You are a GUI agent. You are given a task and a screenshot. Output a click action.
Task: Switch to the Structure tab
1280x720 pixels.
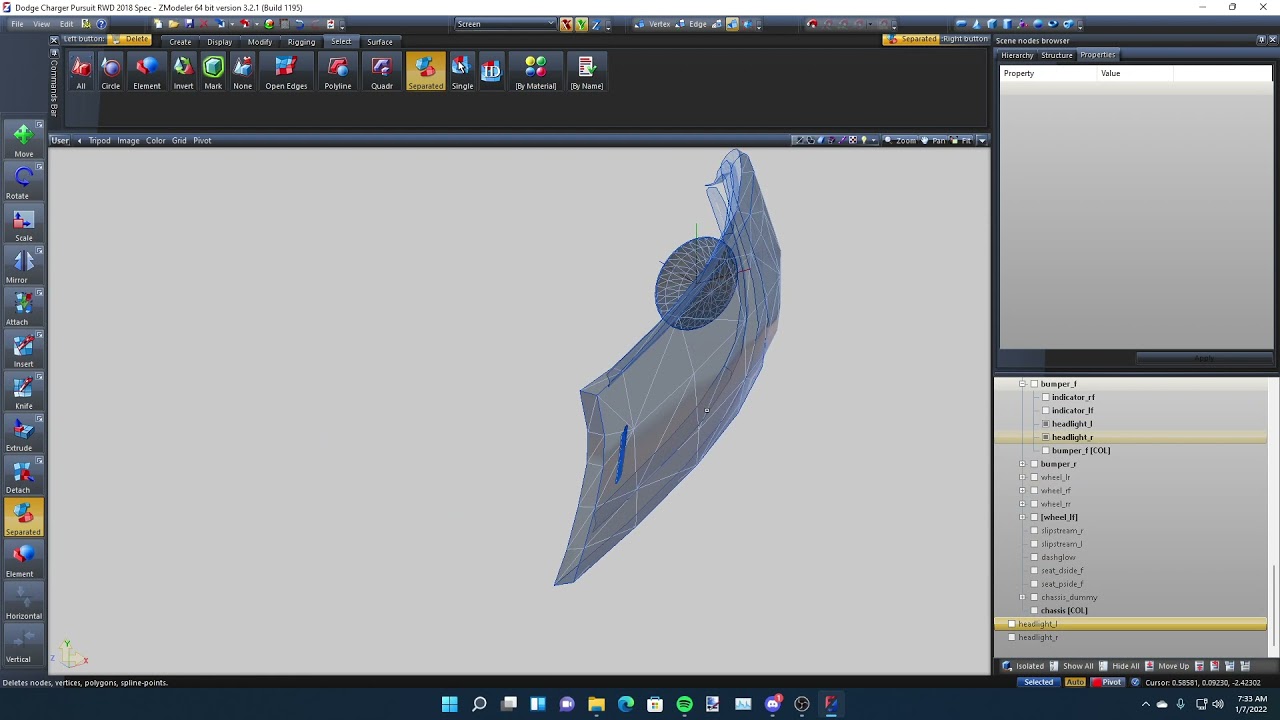[x=1057, y=55]
